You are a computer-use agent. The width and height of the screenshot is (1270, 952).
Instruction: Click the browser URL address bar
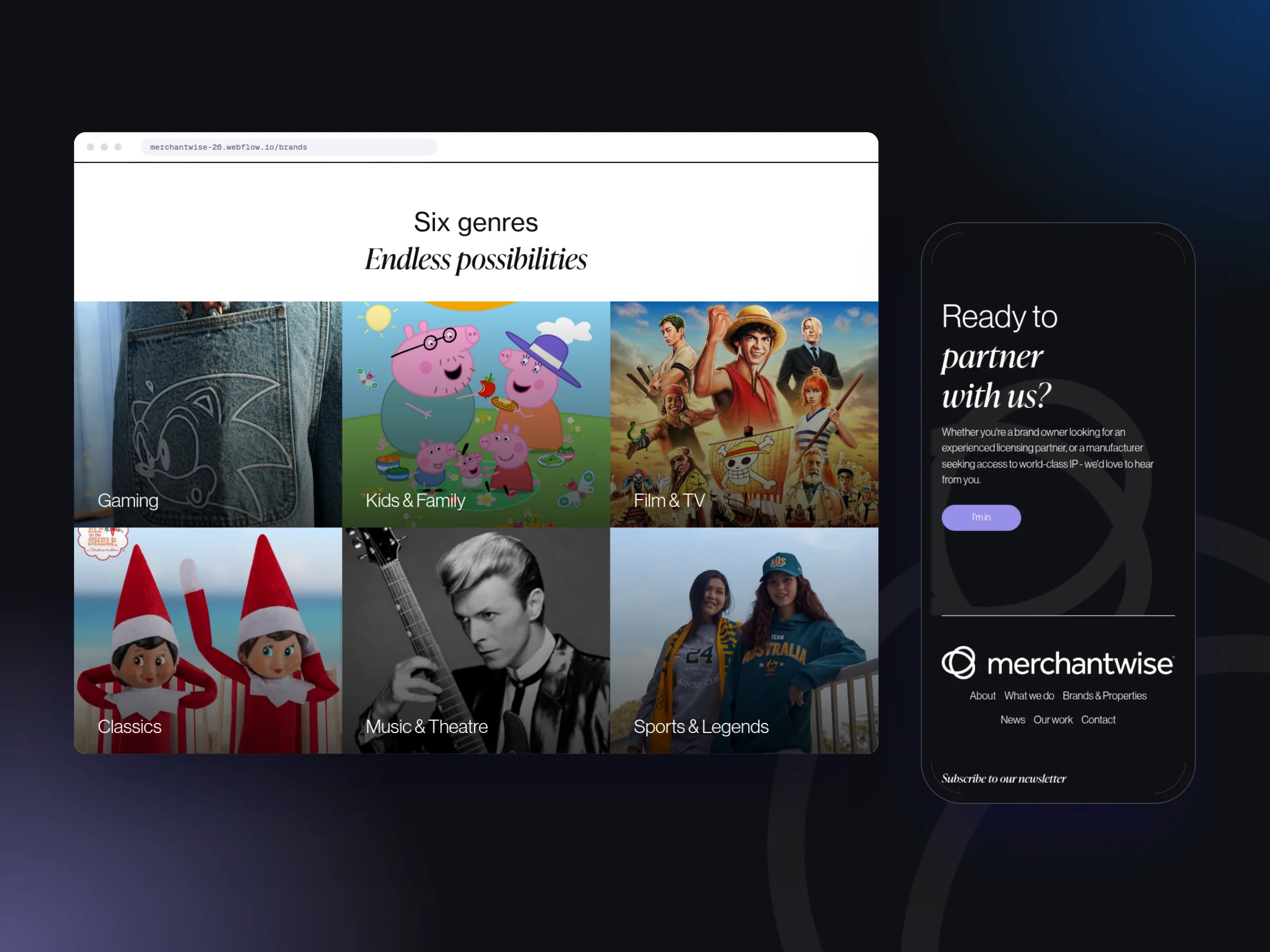[x=289, y=147]
